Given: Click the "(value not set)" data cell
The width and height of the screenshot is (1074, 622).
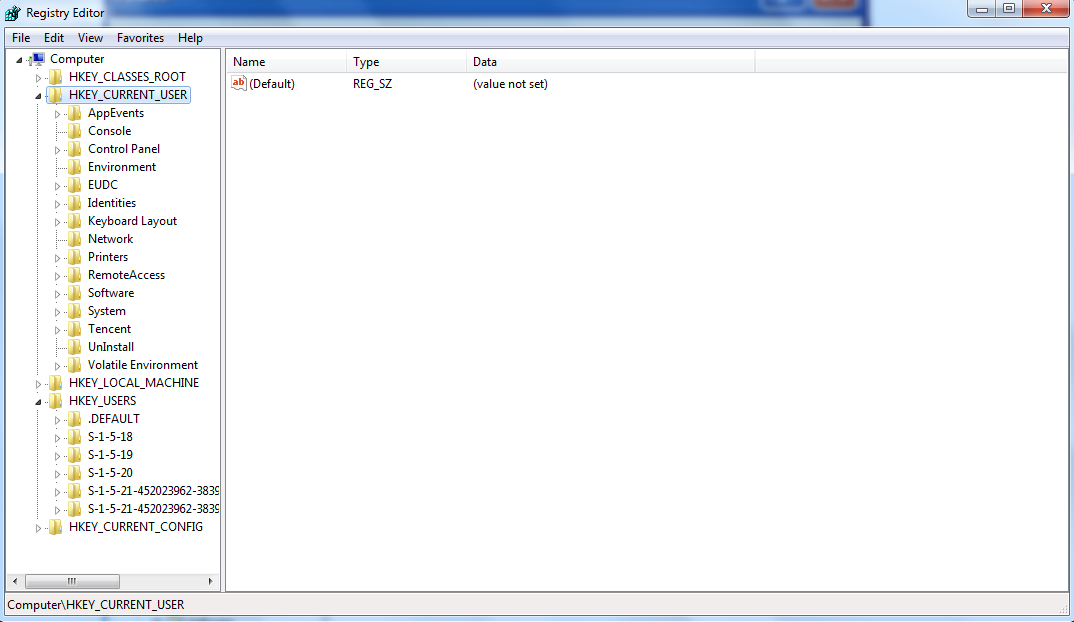Looking at the screenshot, I should 510,84.
